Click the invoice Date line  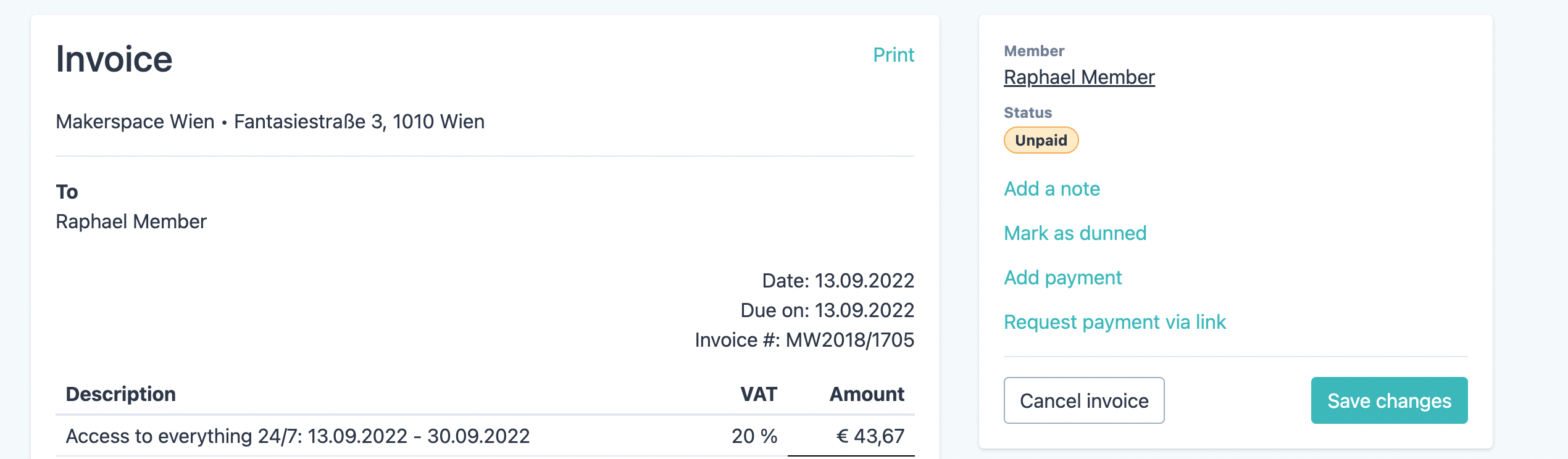coord(838,281)
